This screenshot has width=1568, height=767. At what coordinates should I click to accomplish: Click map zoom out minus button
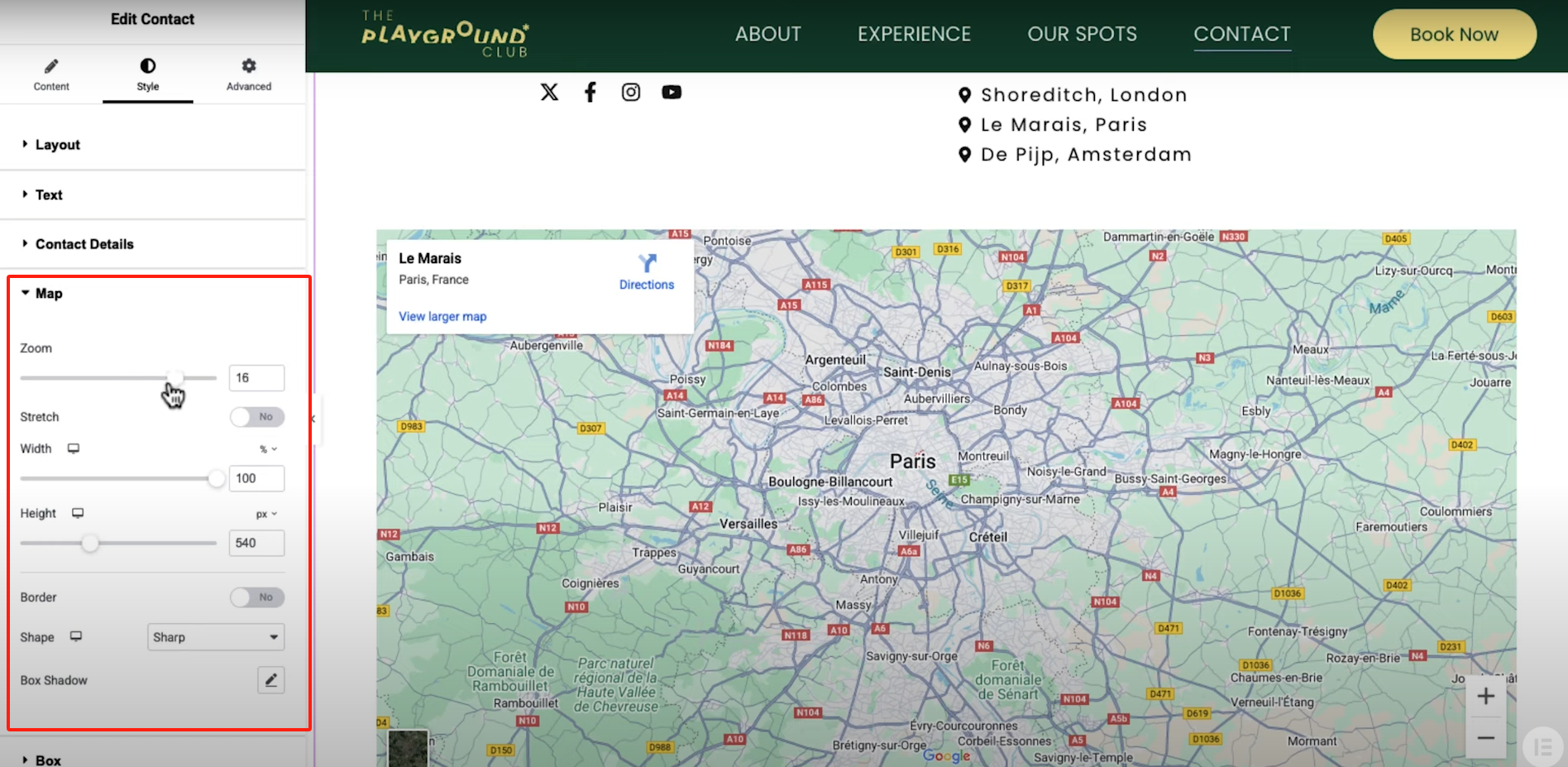click(x=1485, y=738)
